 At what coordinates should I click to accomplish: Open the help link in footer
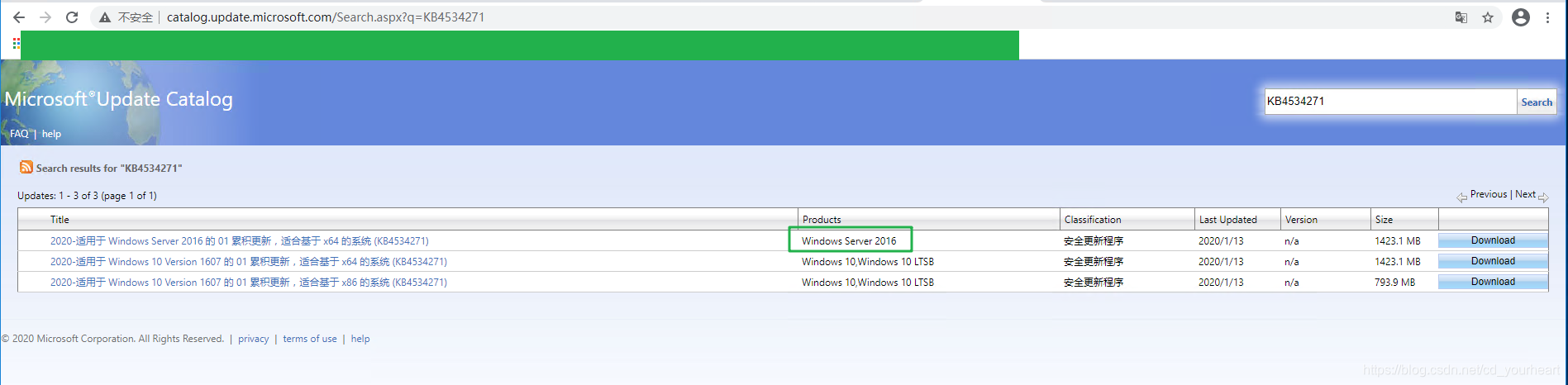click(360, 339)
